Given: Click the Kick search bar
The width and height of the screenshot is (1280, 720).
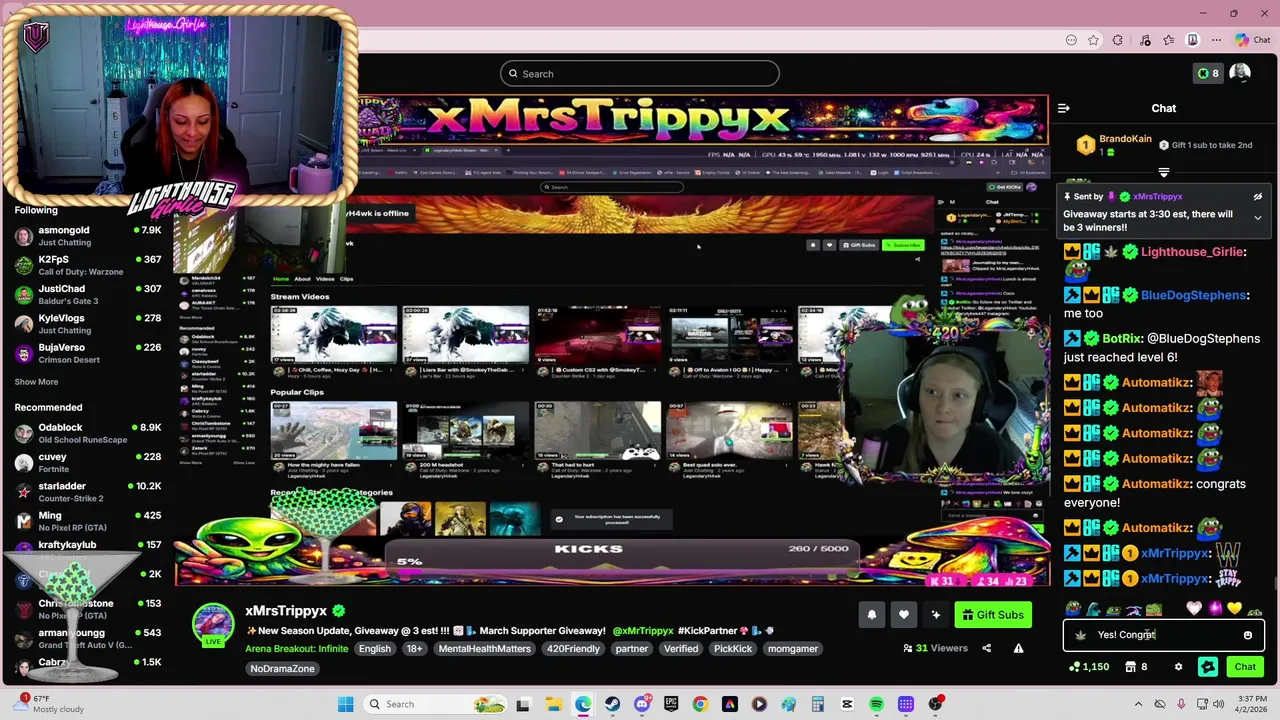Looking at the screenshot, I should (640, 73).
